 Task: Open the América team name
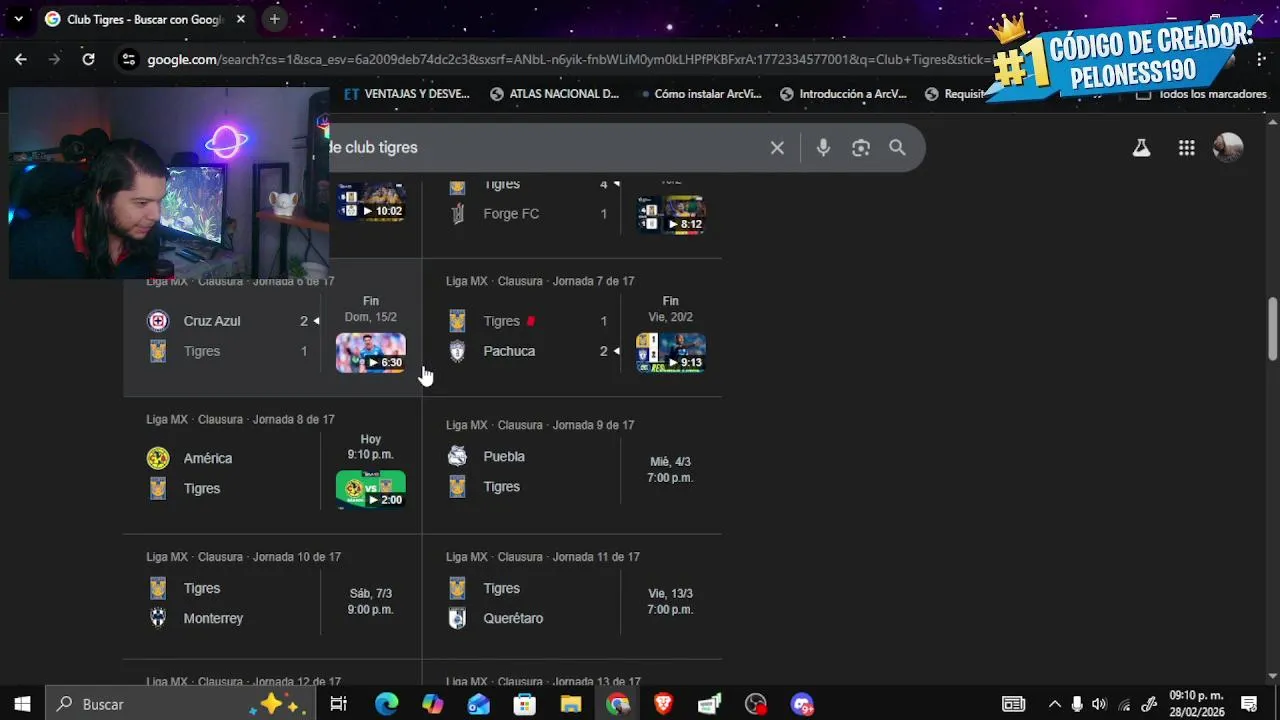tap(208, 458)
